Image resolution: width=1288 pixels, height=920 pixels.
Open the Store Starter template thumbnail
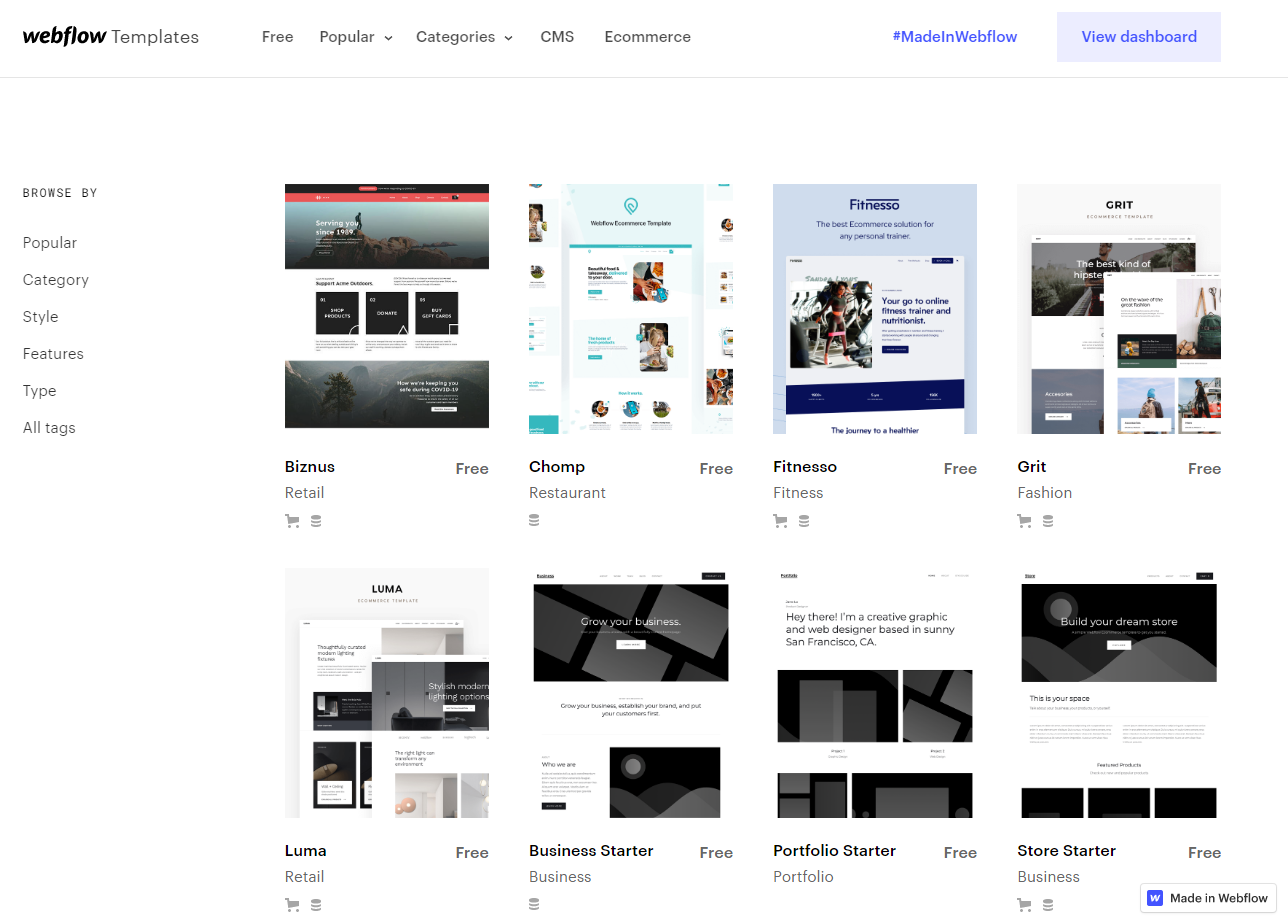point(1119,693)
